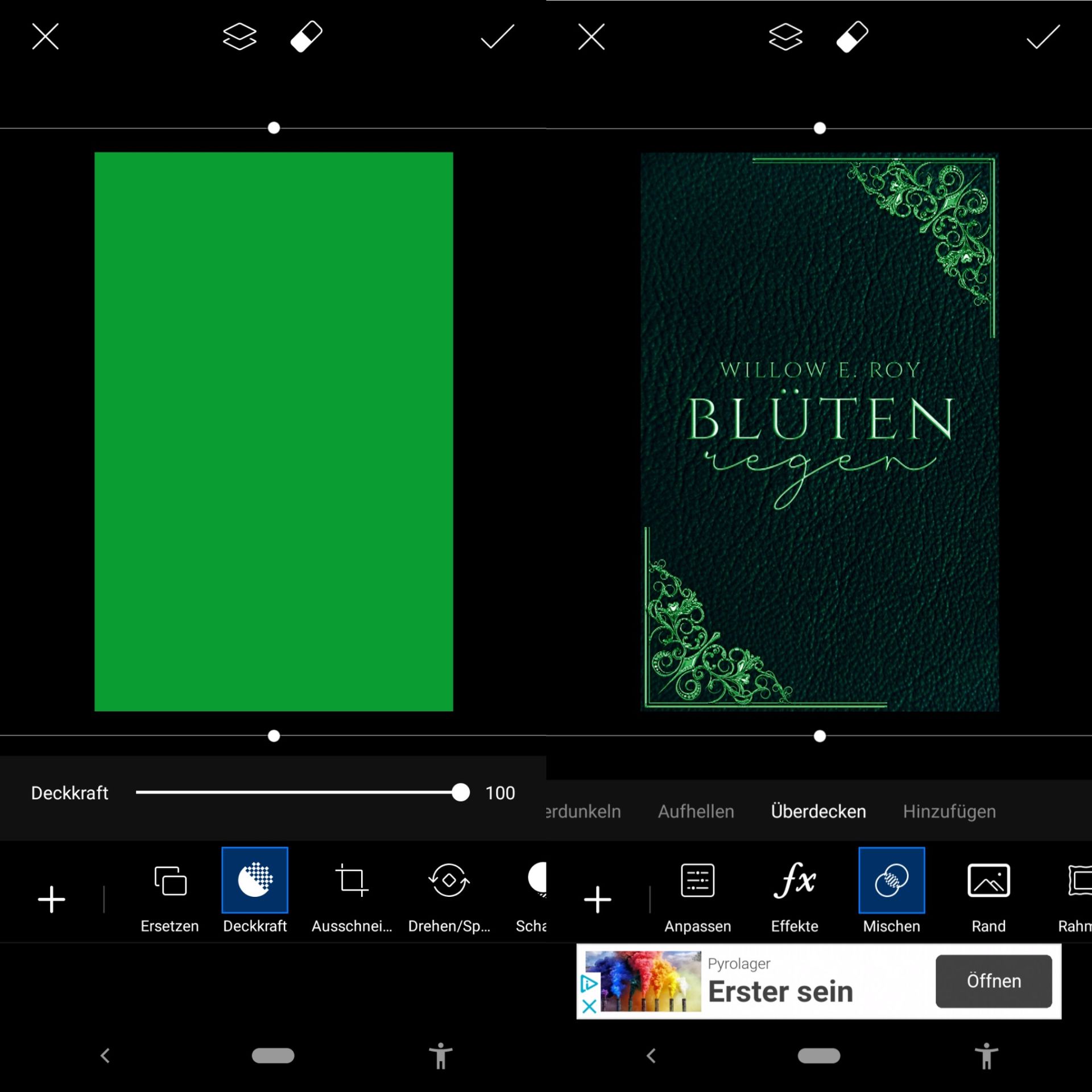1092x1092 pixels.
Task: Close the editor in right screen
Action: click(591, 37)
